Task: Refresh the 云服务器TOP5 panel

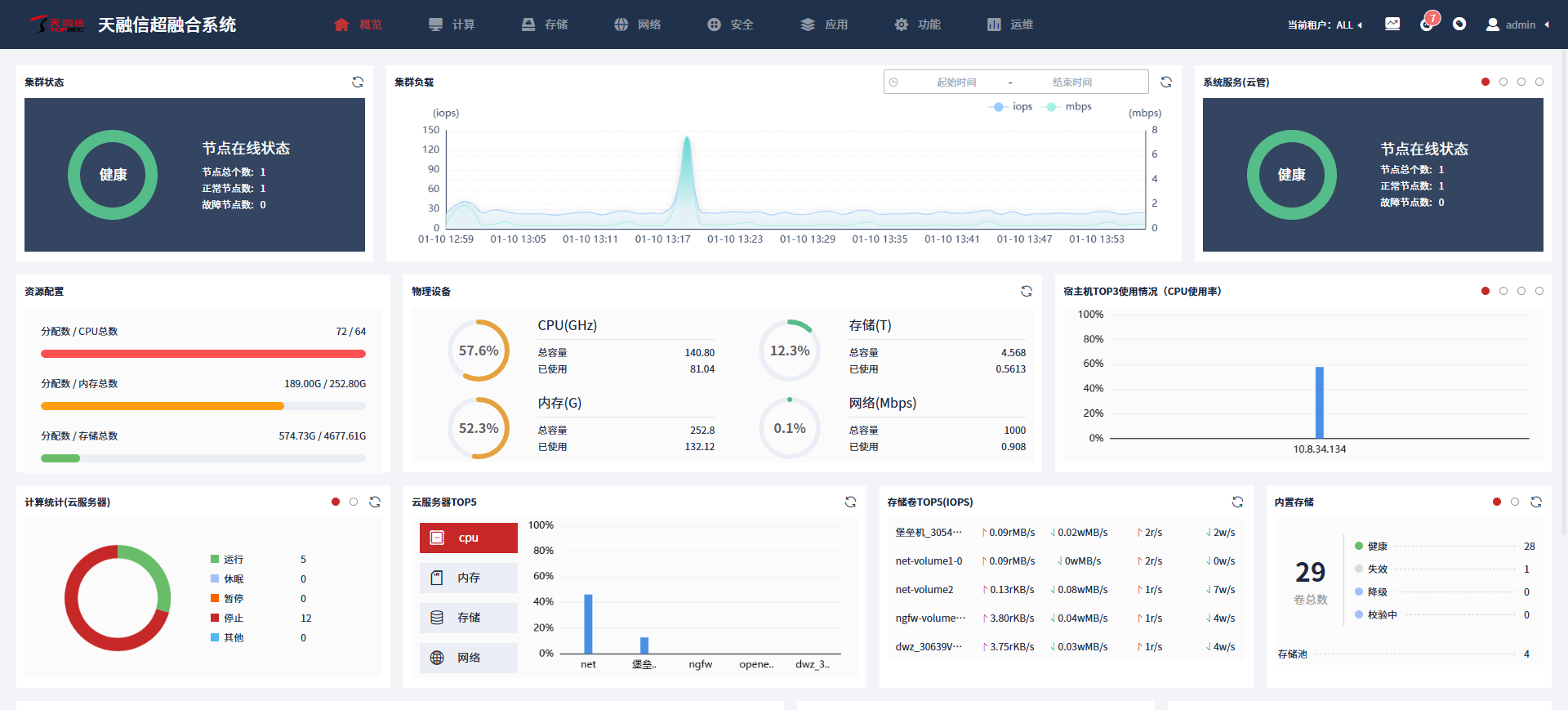Action: (850, 502)
